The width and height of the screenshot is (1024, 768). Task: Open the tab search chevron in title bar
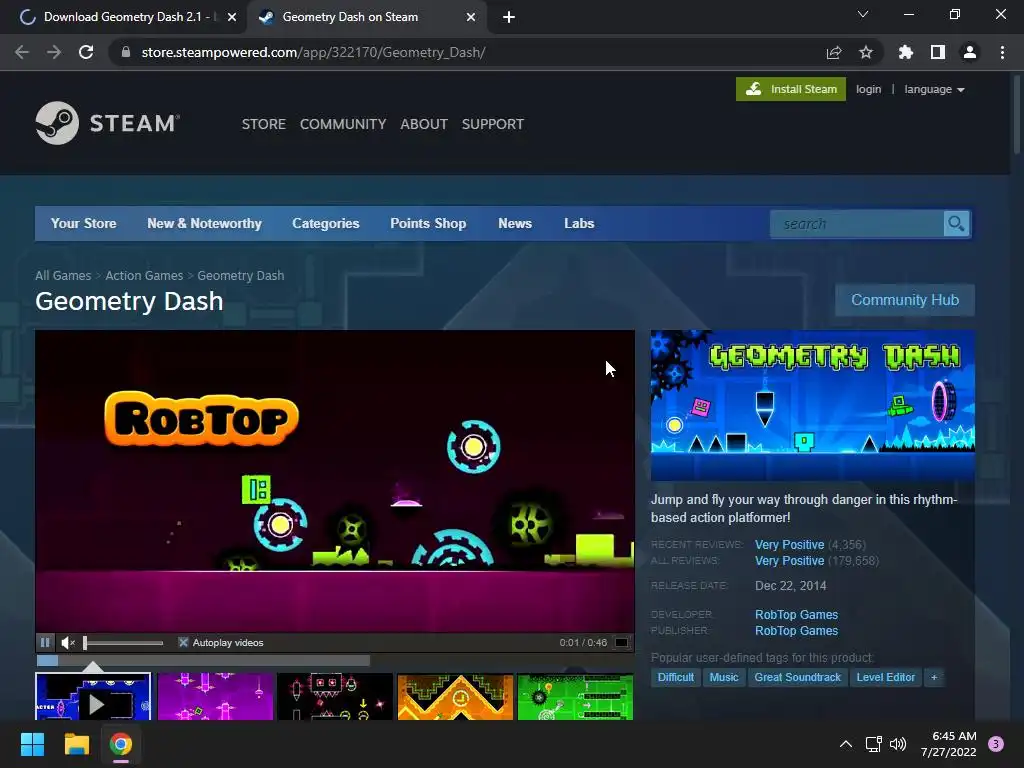point(863,14)
